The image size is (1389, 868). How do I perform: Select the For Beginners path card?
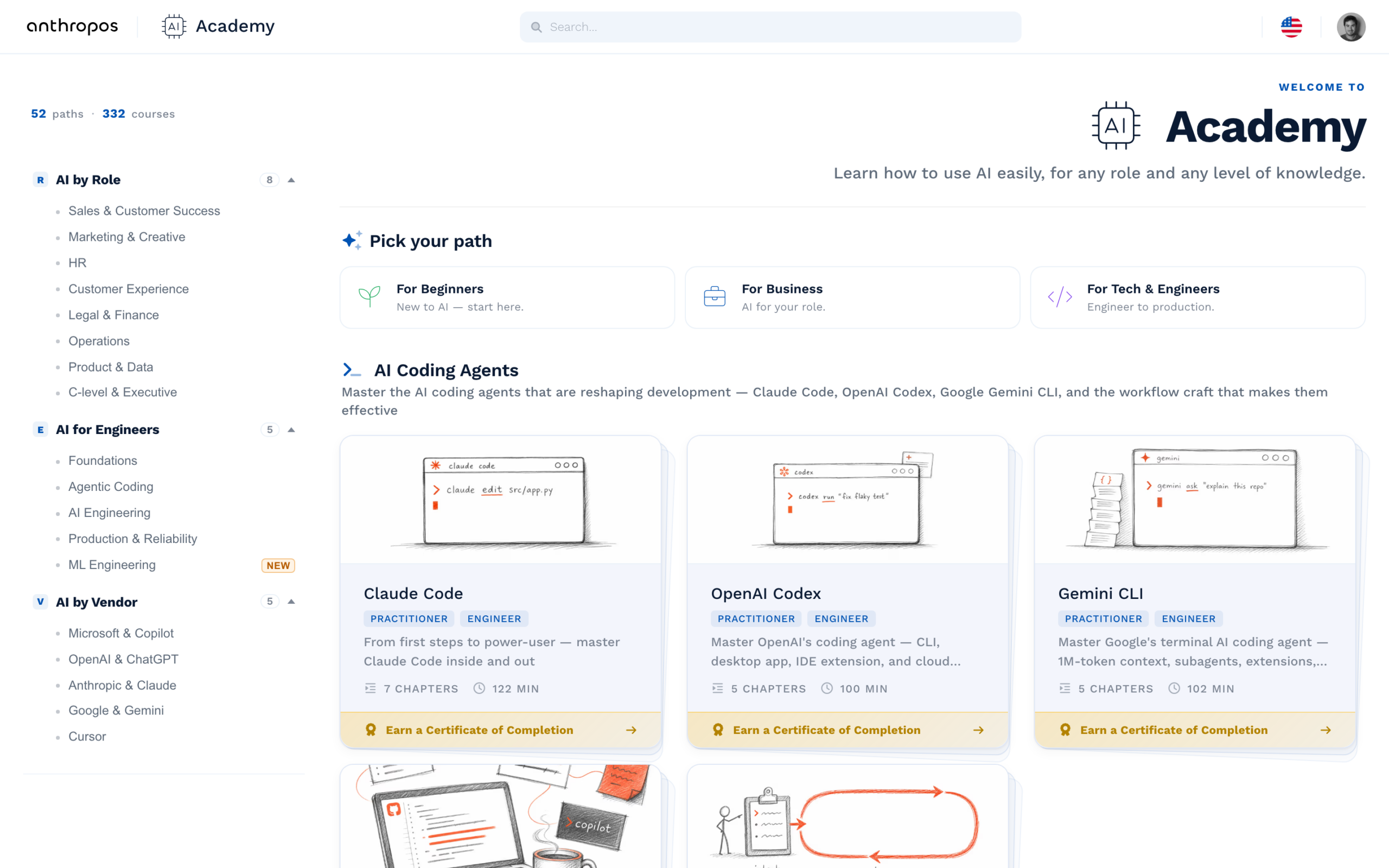(x=507, y=297)
